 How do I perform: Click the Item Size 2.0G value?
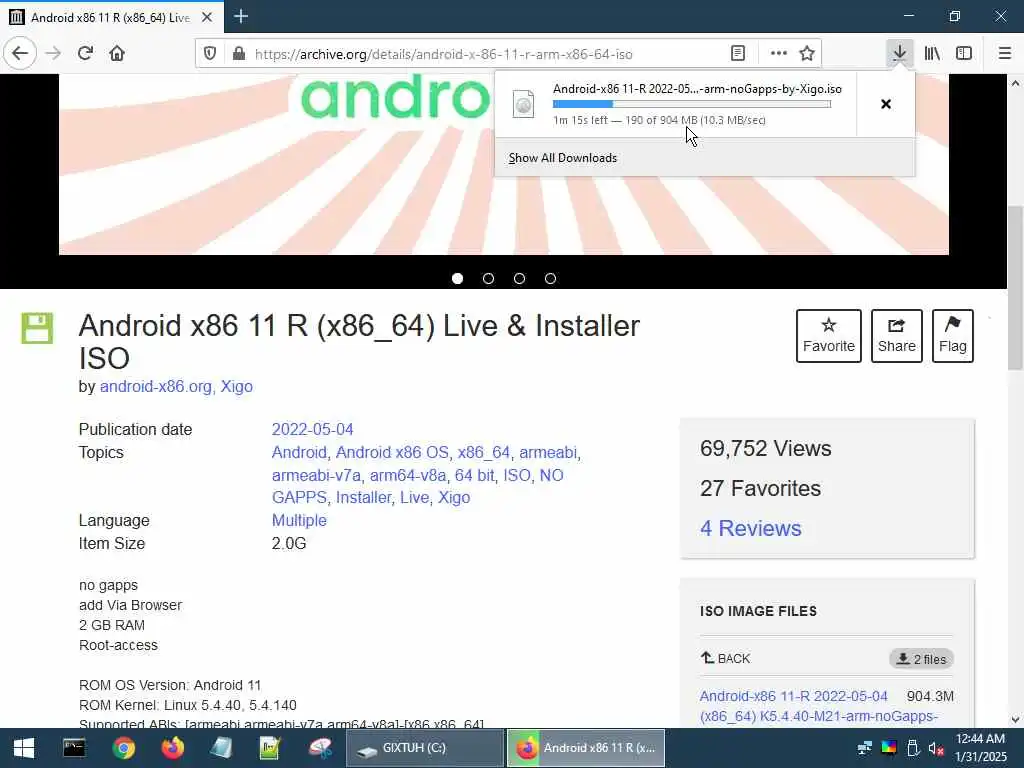289,543
